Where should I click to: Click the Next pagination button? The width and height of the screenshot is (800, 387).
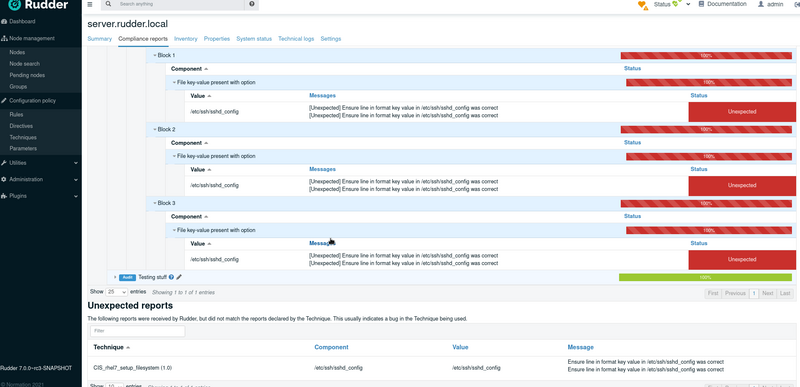click(x=768, y=293)
